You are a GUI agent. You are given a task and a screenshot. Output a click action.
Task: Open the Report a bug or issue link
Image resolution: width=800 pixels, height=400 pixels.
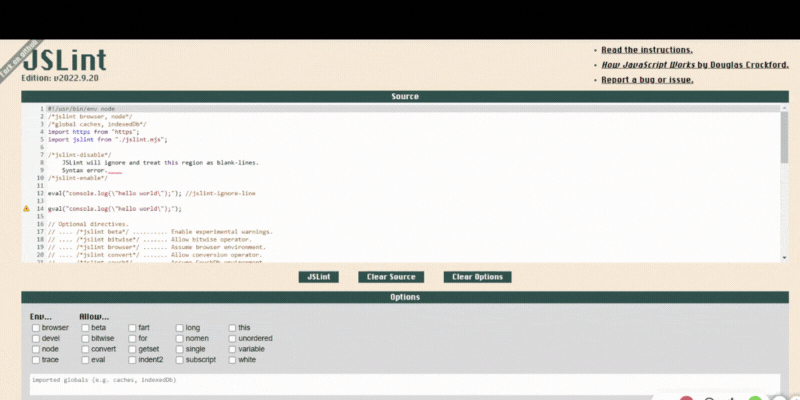(x=647, y=80)
